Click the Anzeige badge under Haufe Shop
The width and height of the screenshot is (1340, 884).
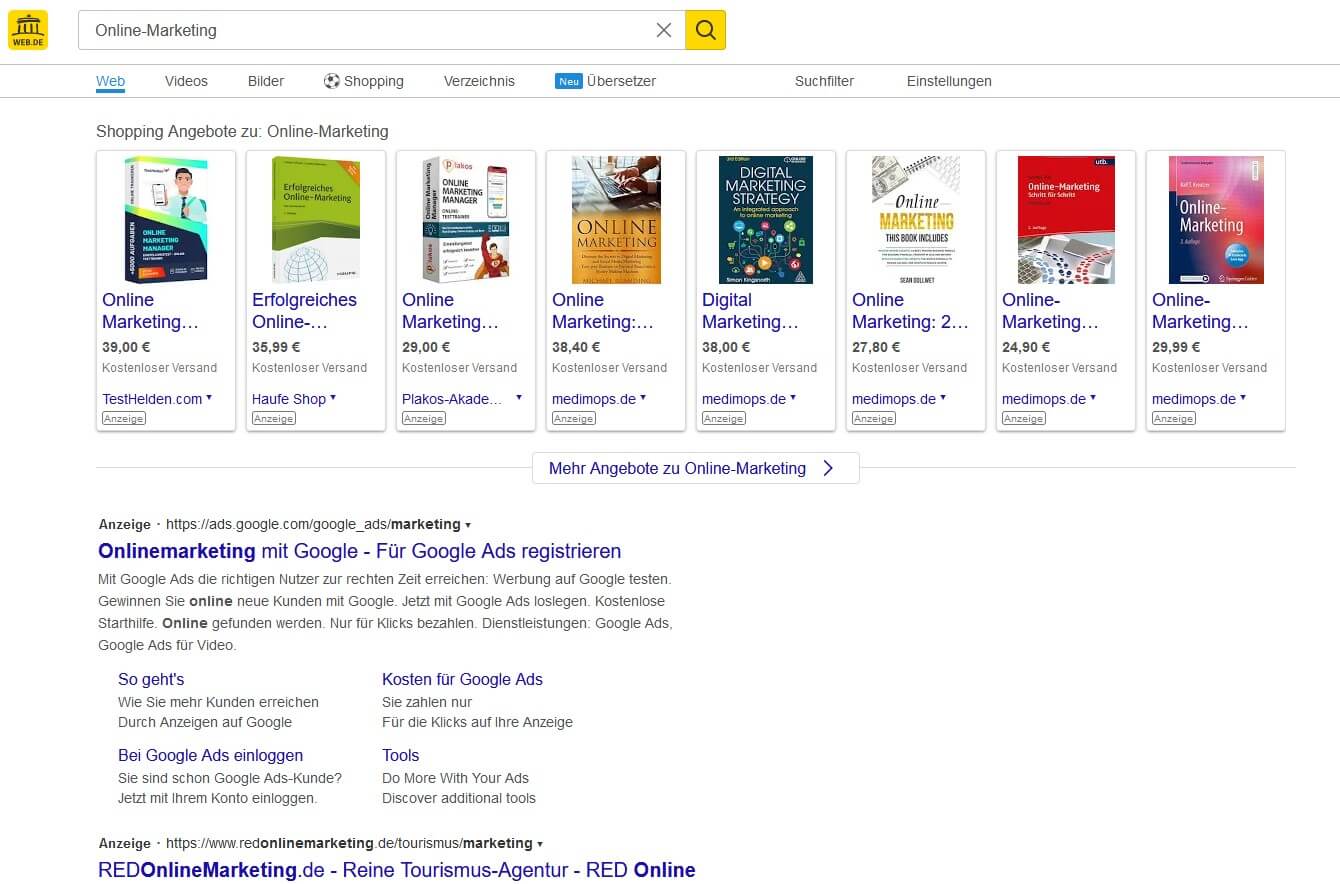point(274,418)
